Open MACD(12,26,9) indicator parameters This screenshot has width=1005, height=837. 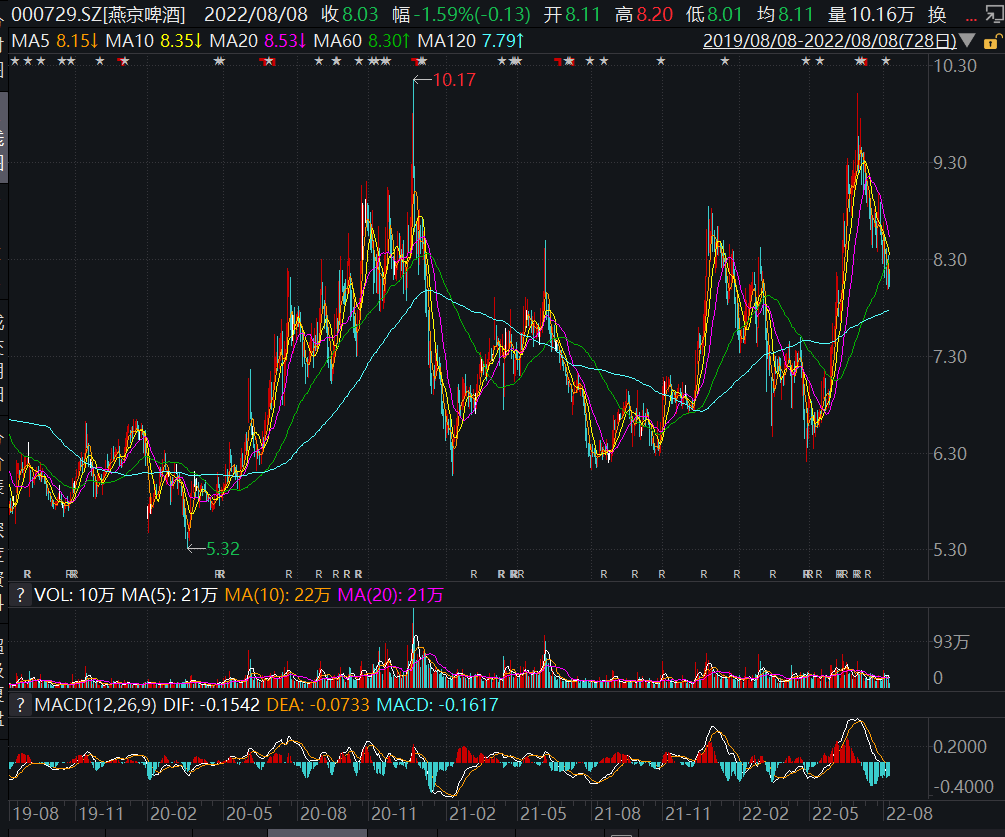(96, 705)
